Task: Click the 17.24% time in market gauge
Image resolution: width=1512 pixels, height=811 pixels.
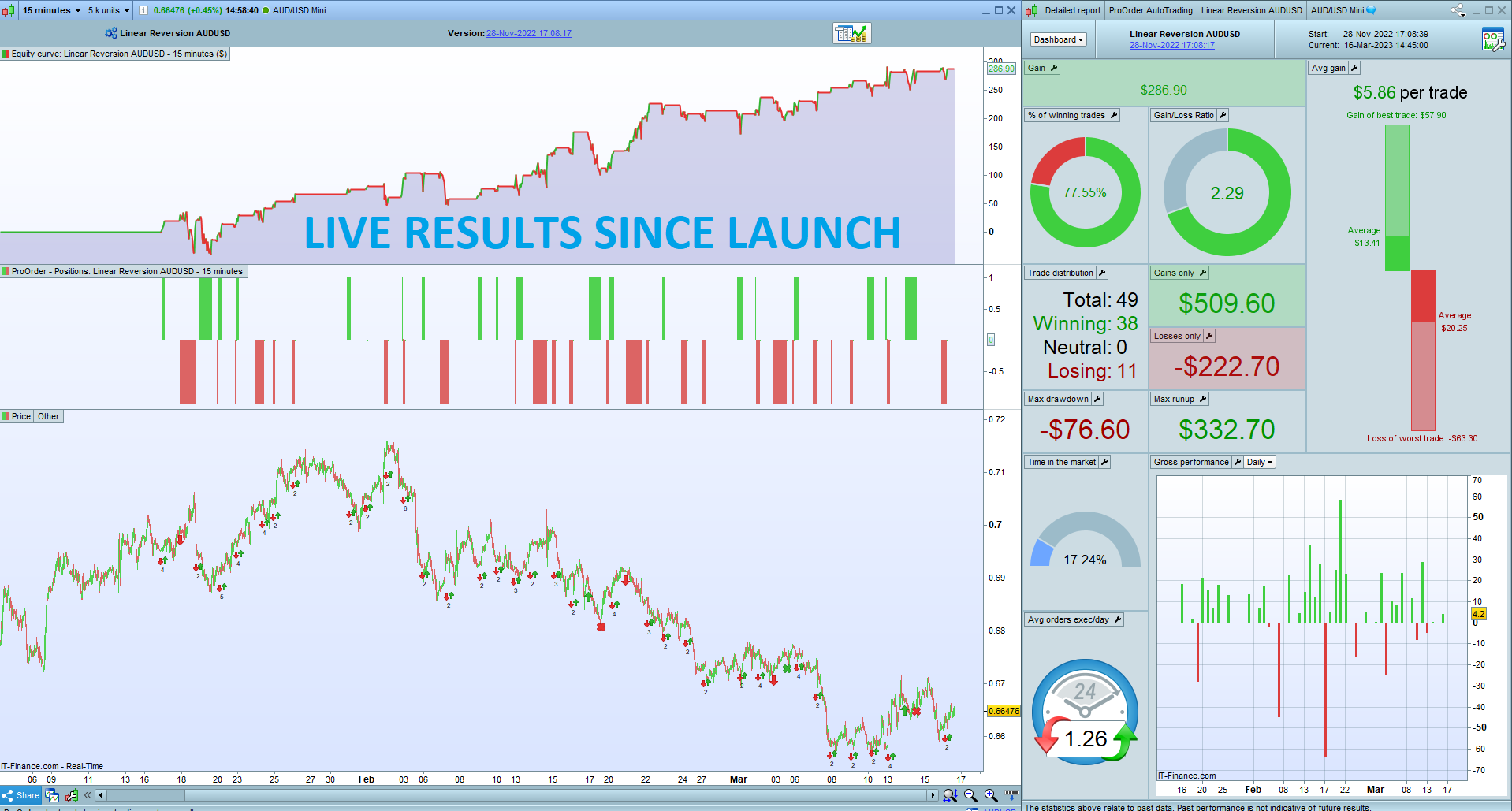Action: (x=1086, y=540)
